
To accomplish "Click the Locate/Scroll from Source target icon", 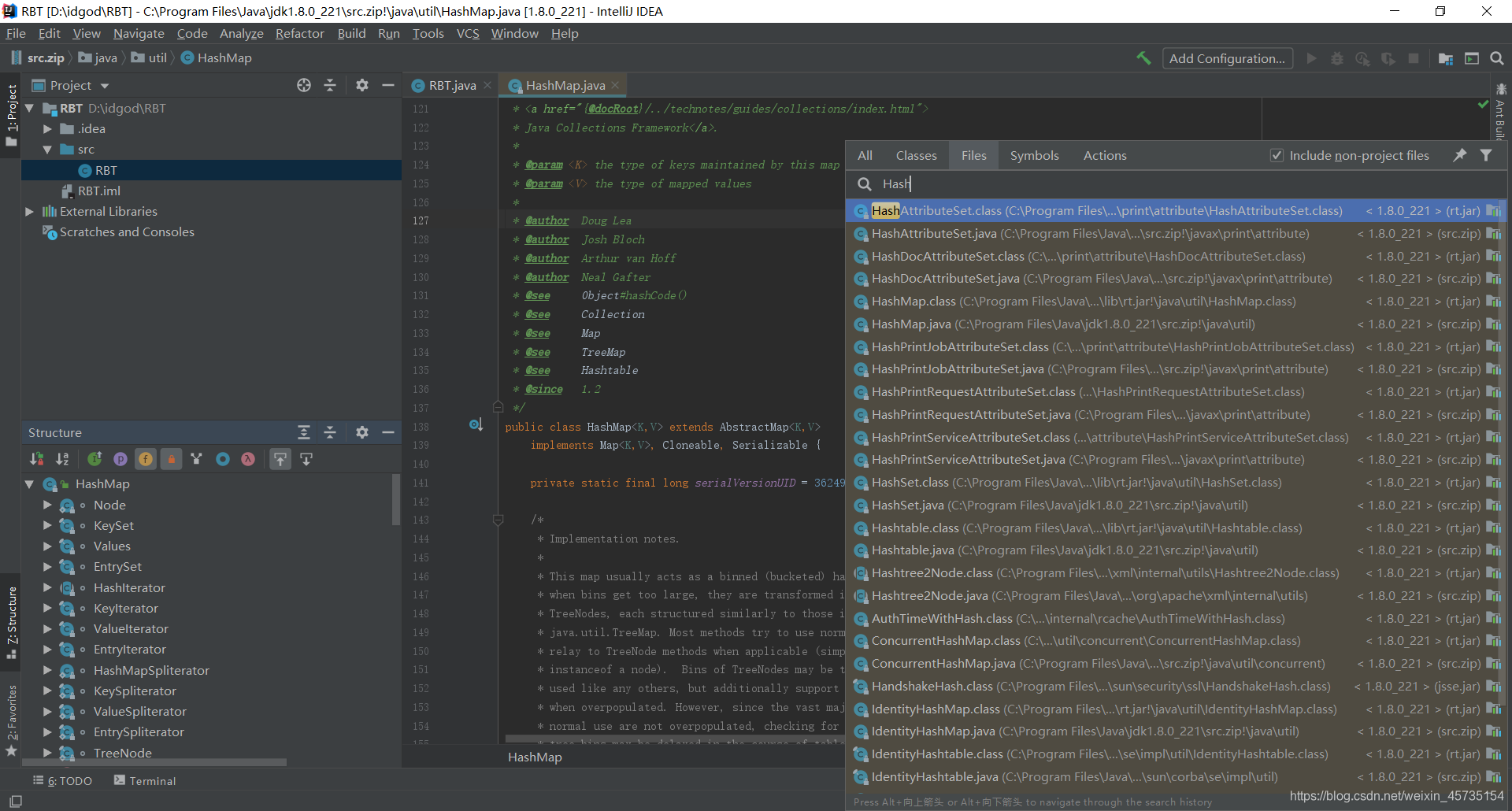I will 304,85.
